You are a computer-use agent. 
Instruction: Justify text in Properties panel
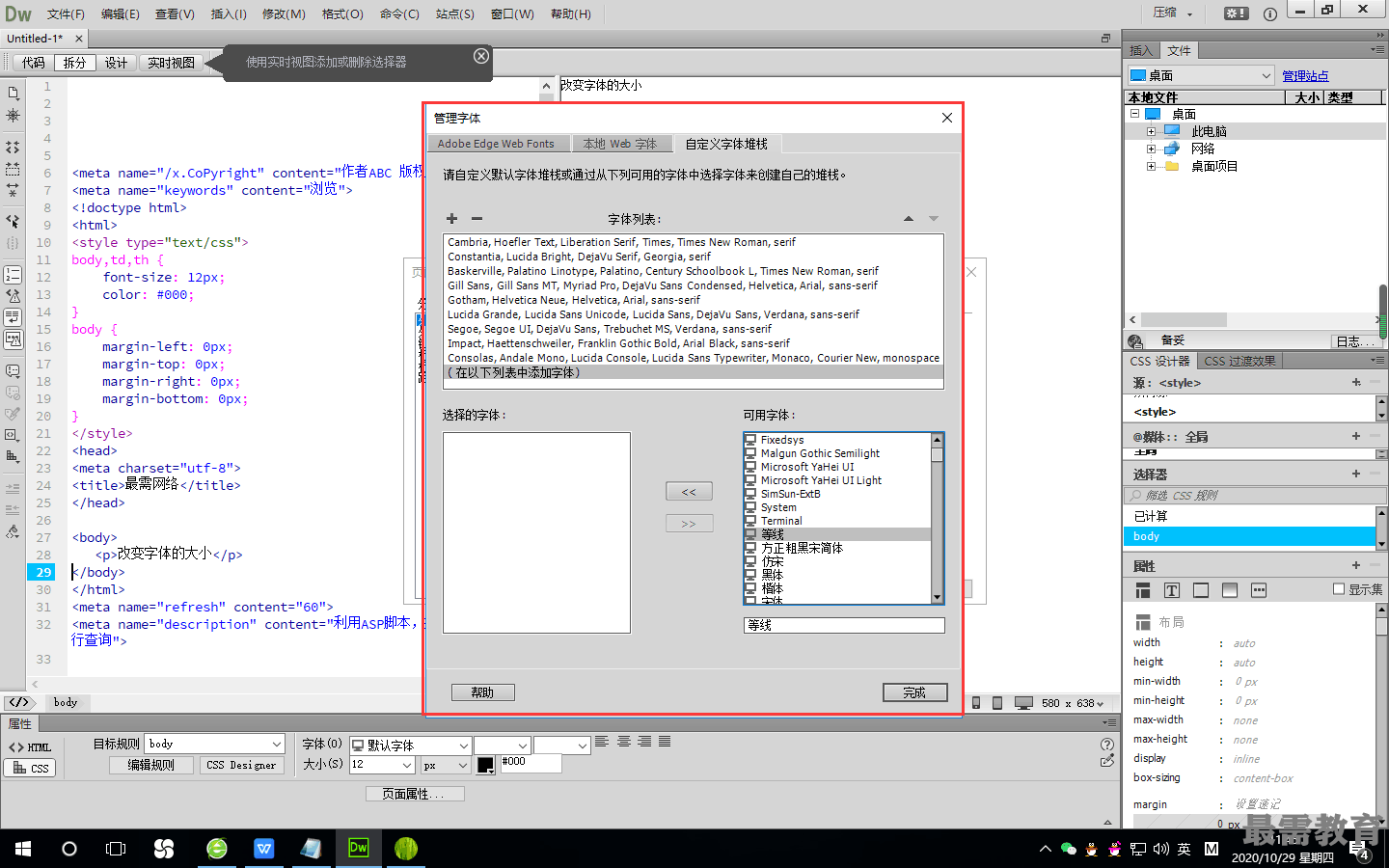pos(665,742)
